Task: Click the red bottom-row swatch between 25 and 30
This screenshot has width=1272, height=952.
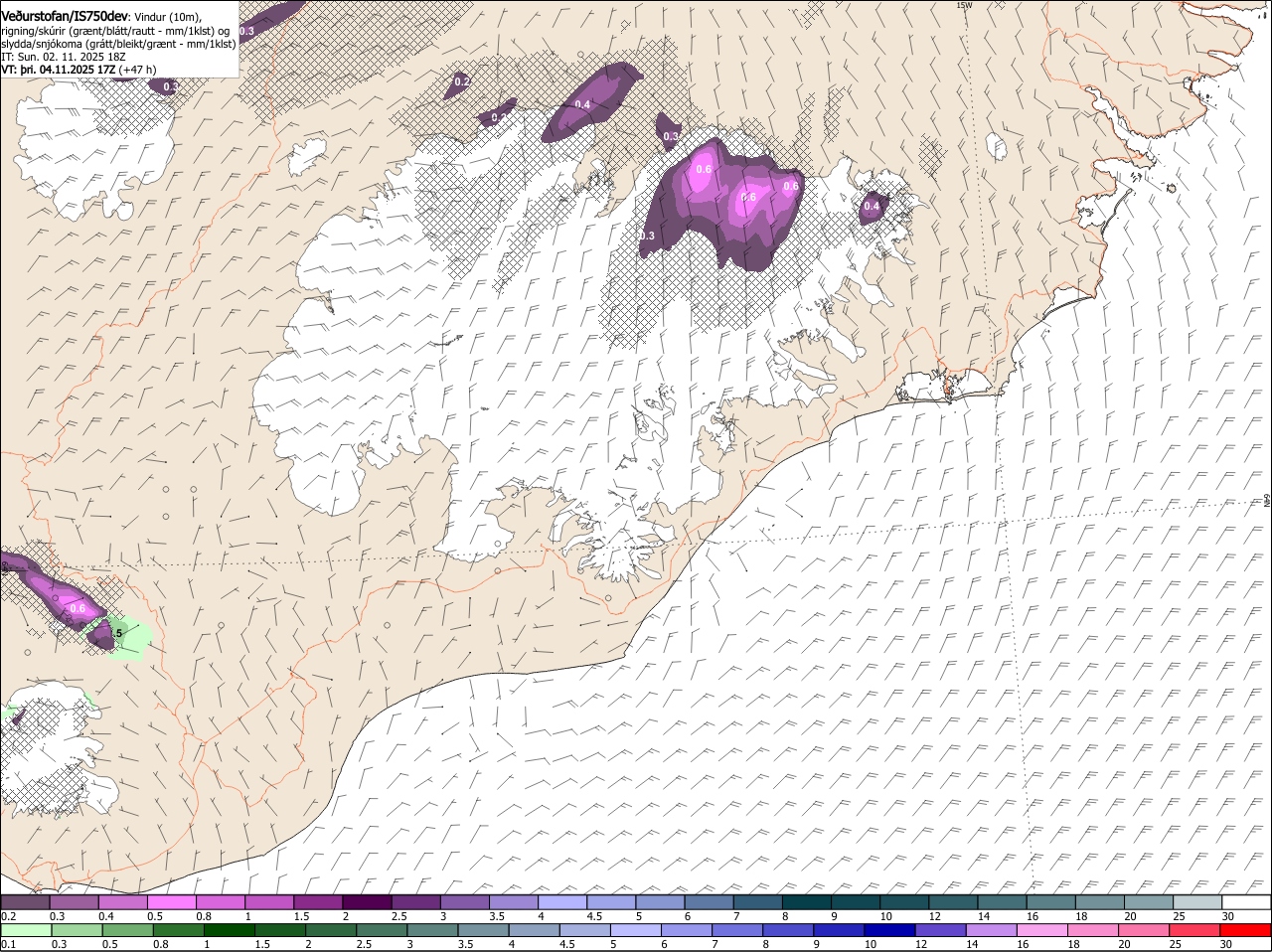Action: (1196, 931)
